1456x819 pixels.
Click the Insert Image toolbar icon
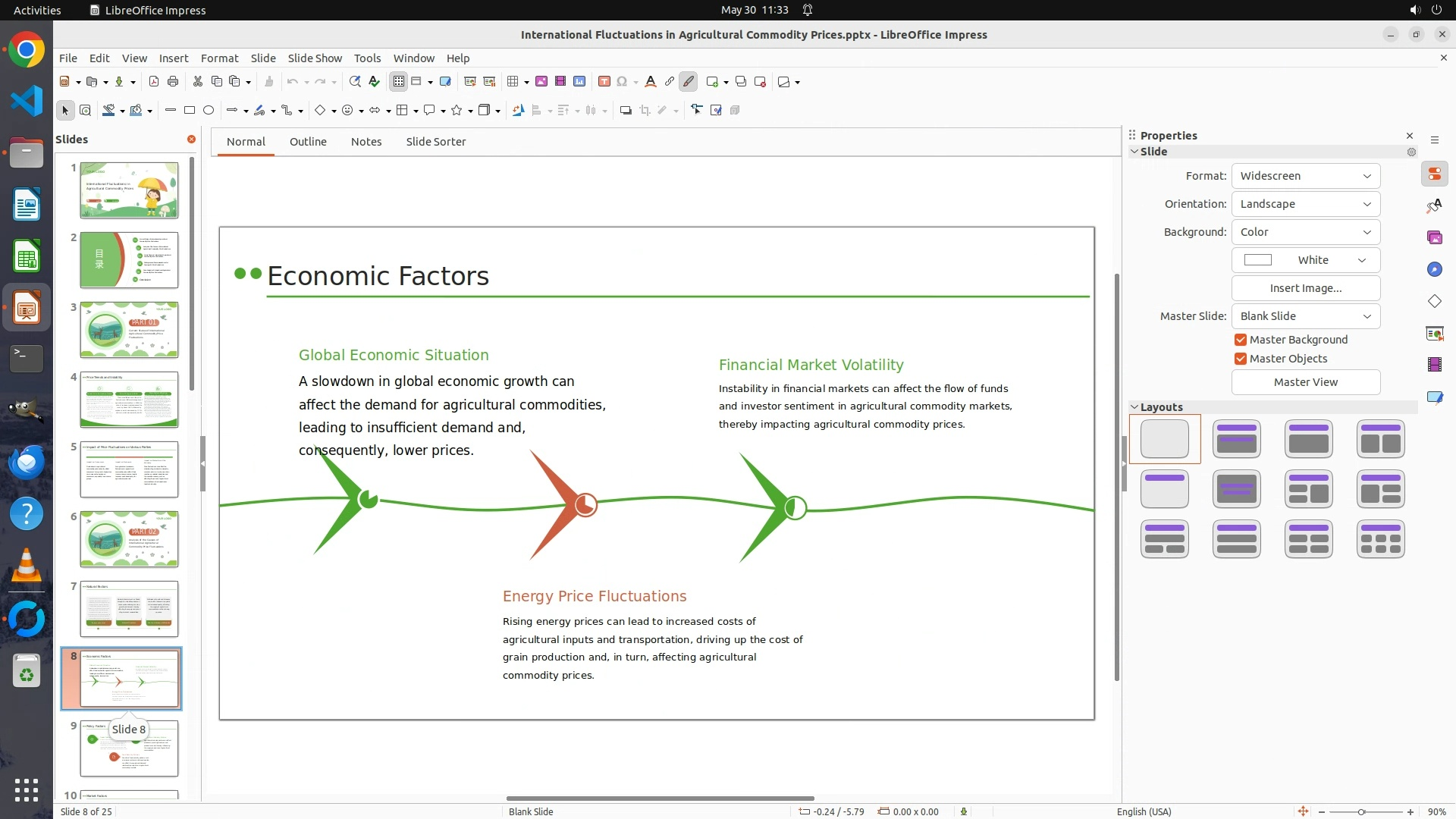pyautogui.click(x=541, y=82)
